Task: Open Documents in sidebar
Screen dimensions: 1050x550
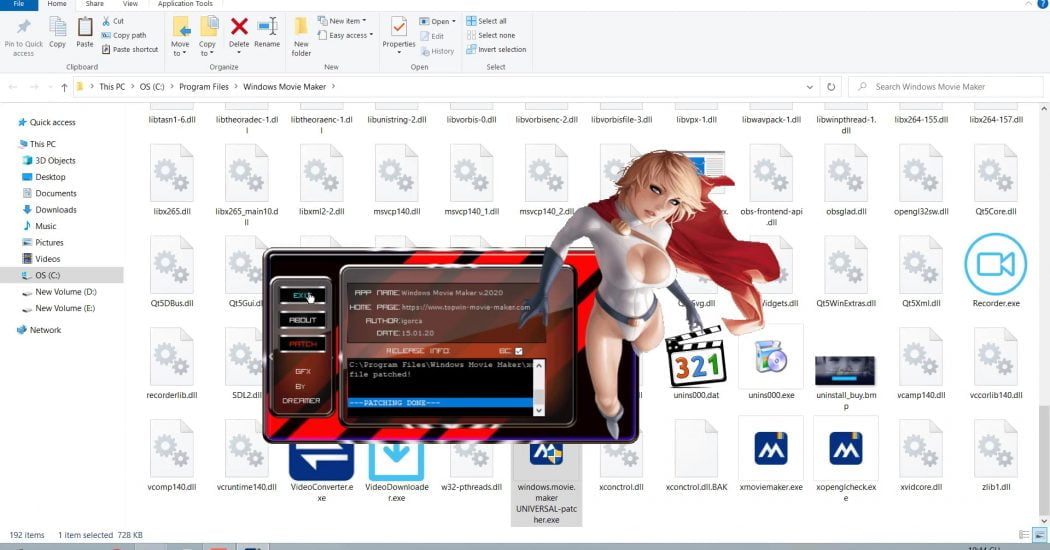Action: (56, 193)
